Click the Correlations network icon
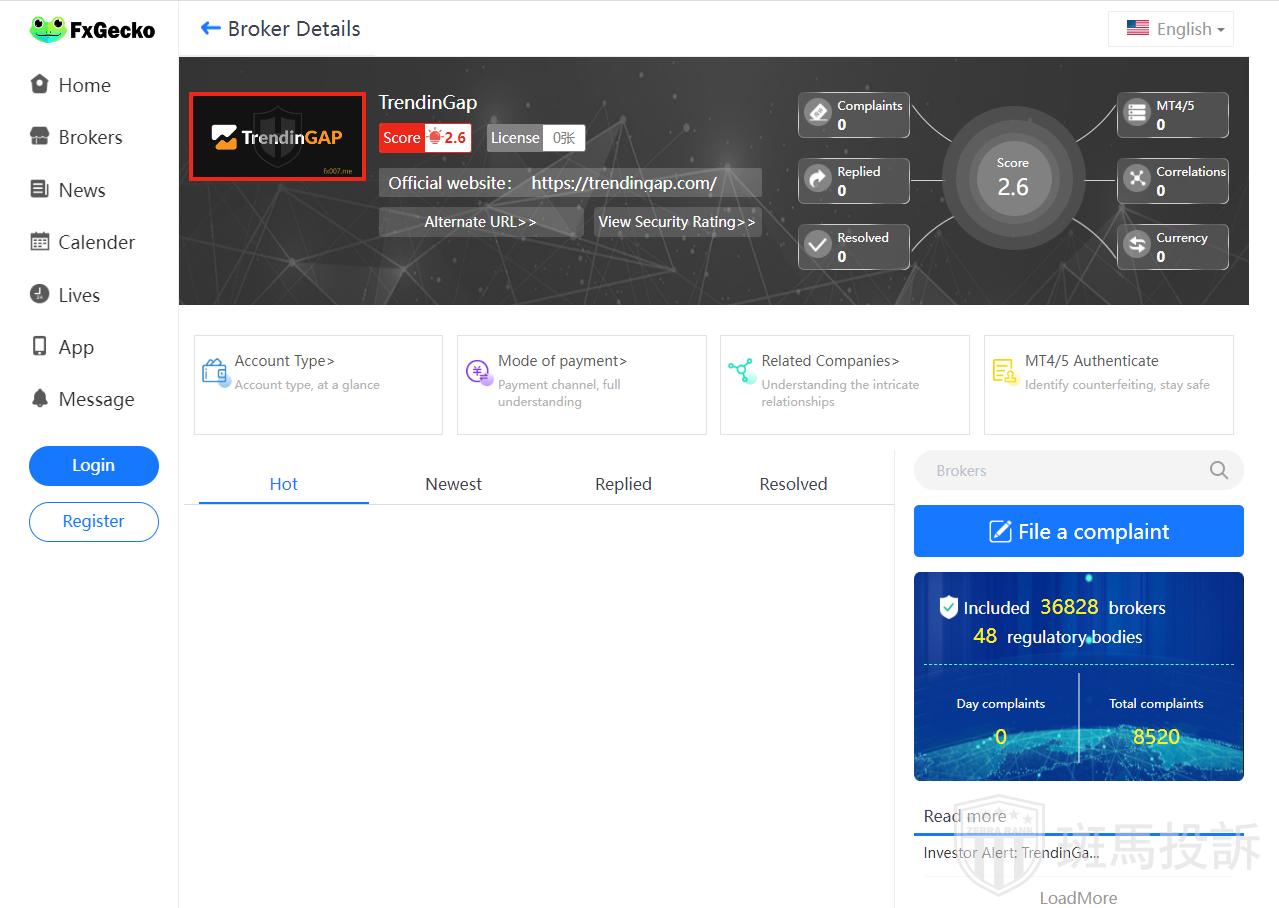The width and height of the screenshot is (1279, 908). click(x=1136, y=179)
